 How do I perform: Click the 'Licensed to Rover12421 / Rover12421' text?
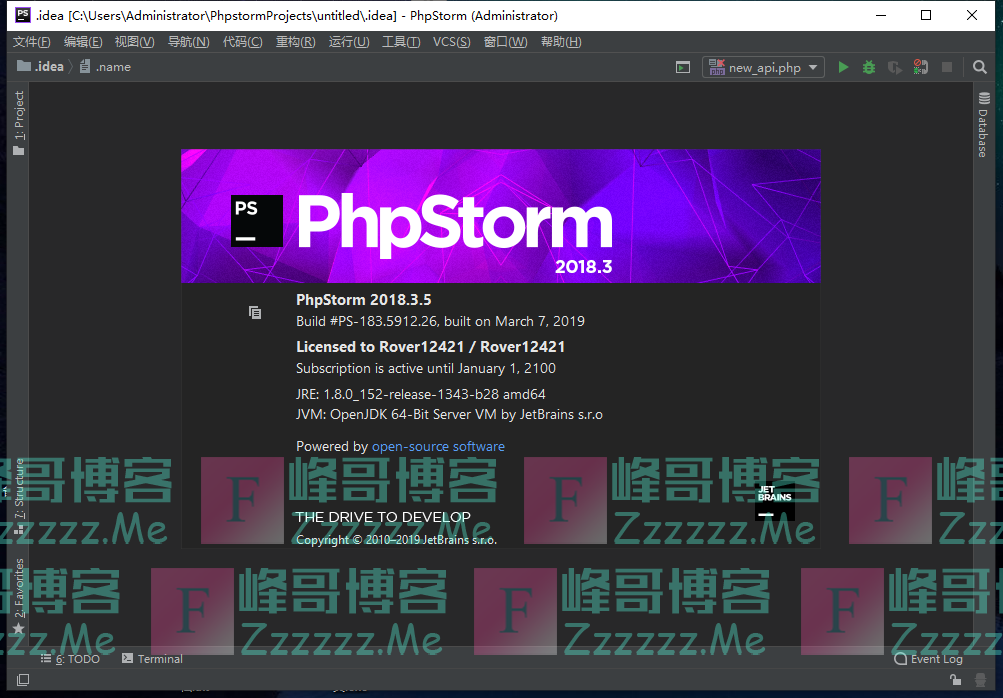[430, 347]
